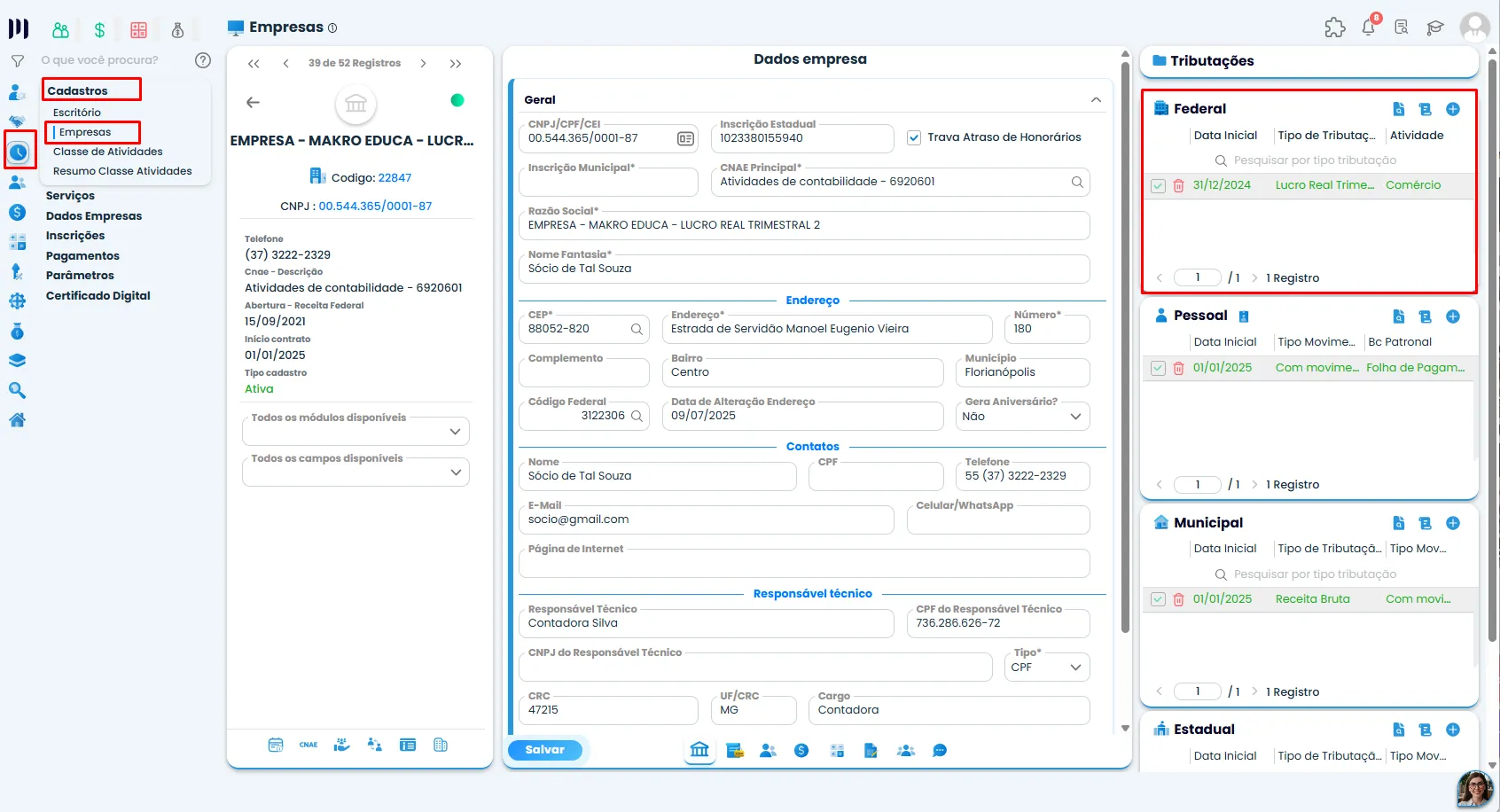Screen dimensions: 1500x812
Task: Open the Dados Empresas menu
Action: click(94, 216)
